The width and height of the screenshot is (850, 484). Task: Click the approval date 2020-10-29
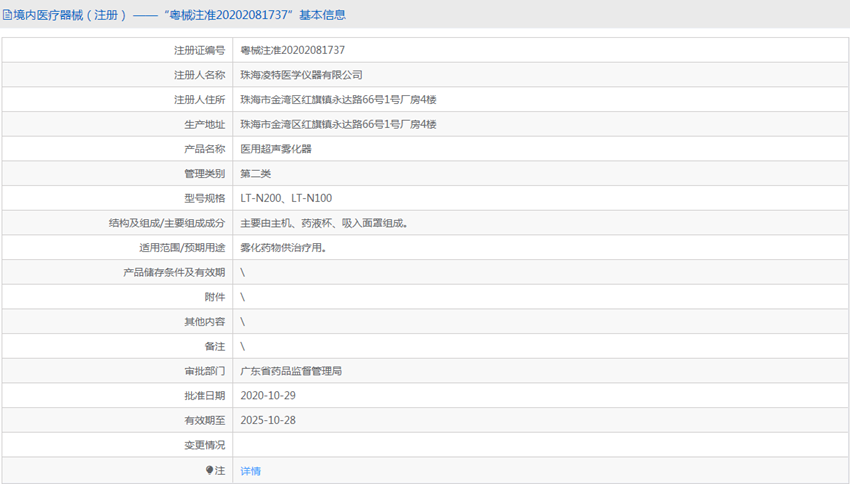[268, 396]
